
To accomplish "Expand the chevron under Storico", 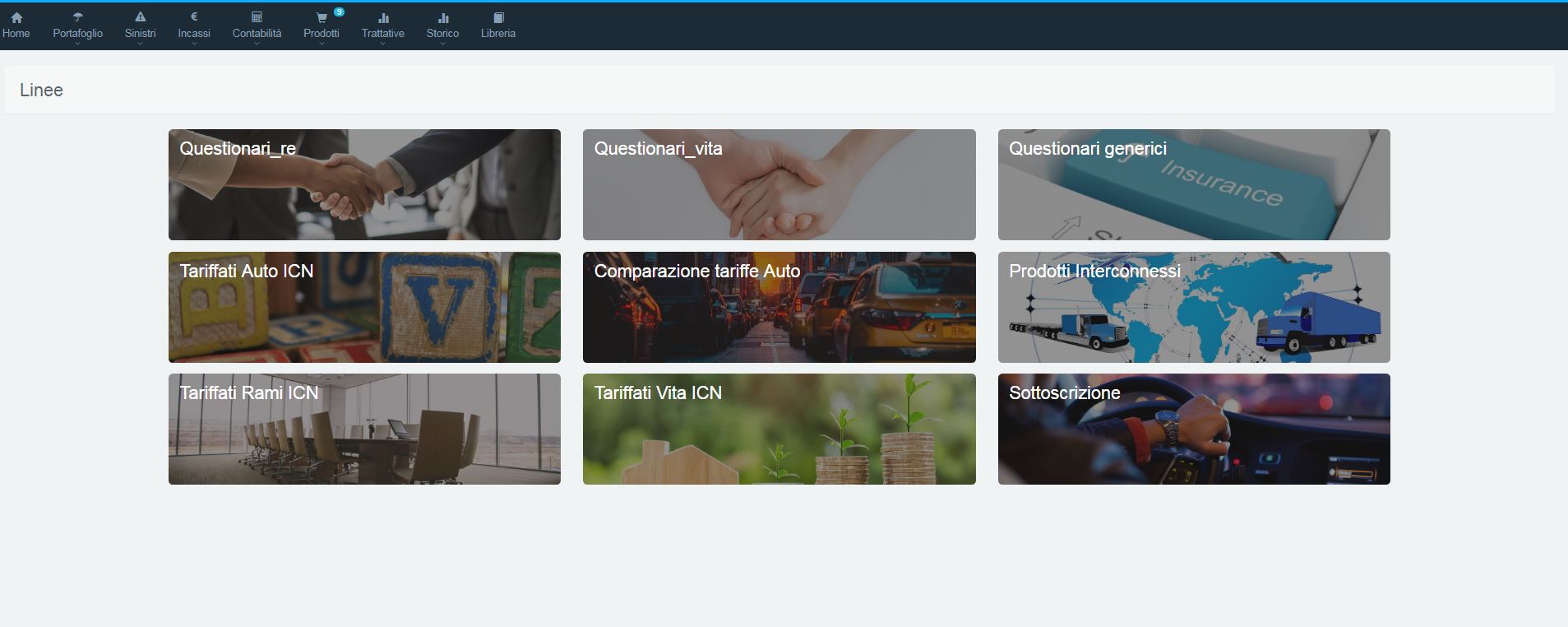I will tap(443, 44).
